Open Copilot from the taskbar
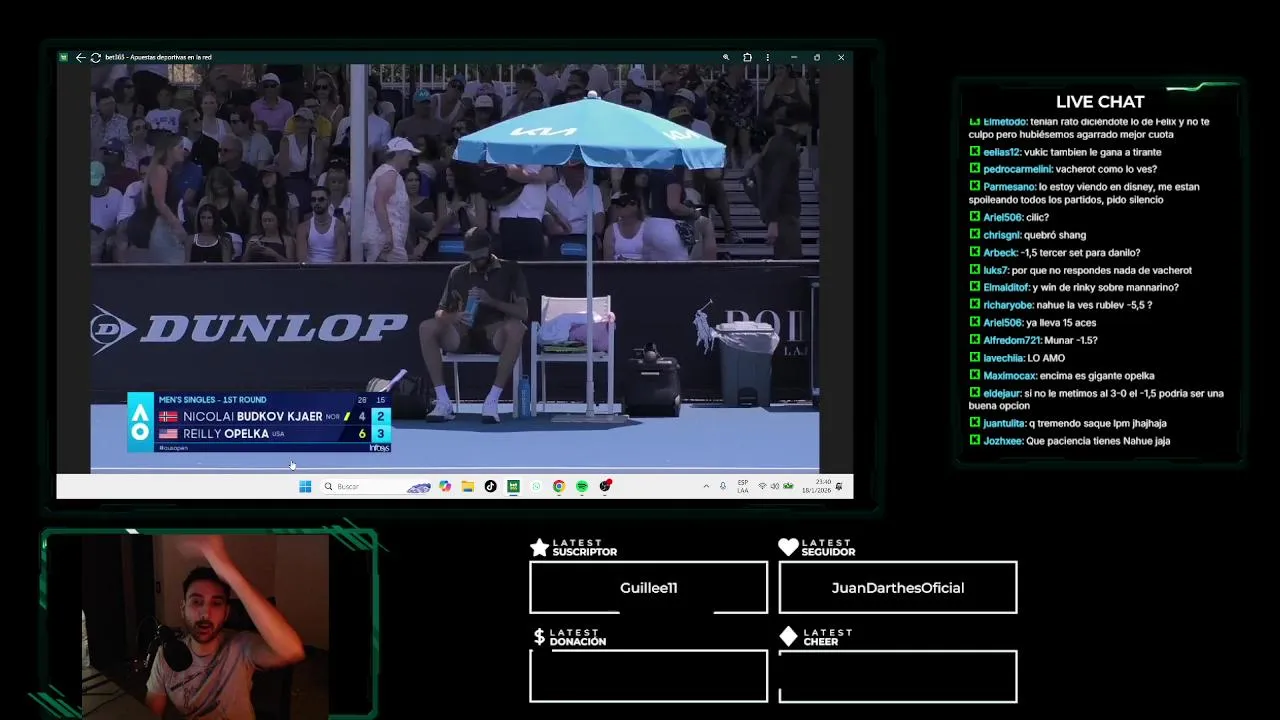 (x=445, y=486)
